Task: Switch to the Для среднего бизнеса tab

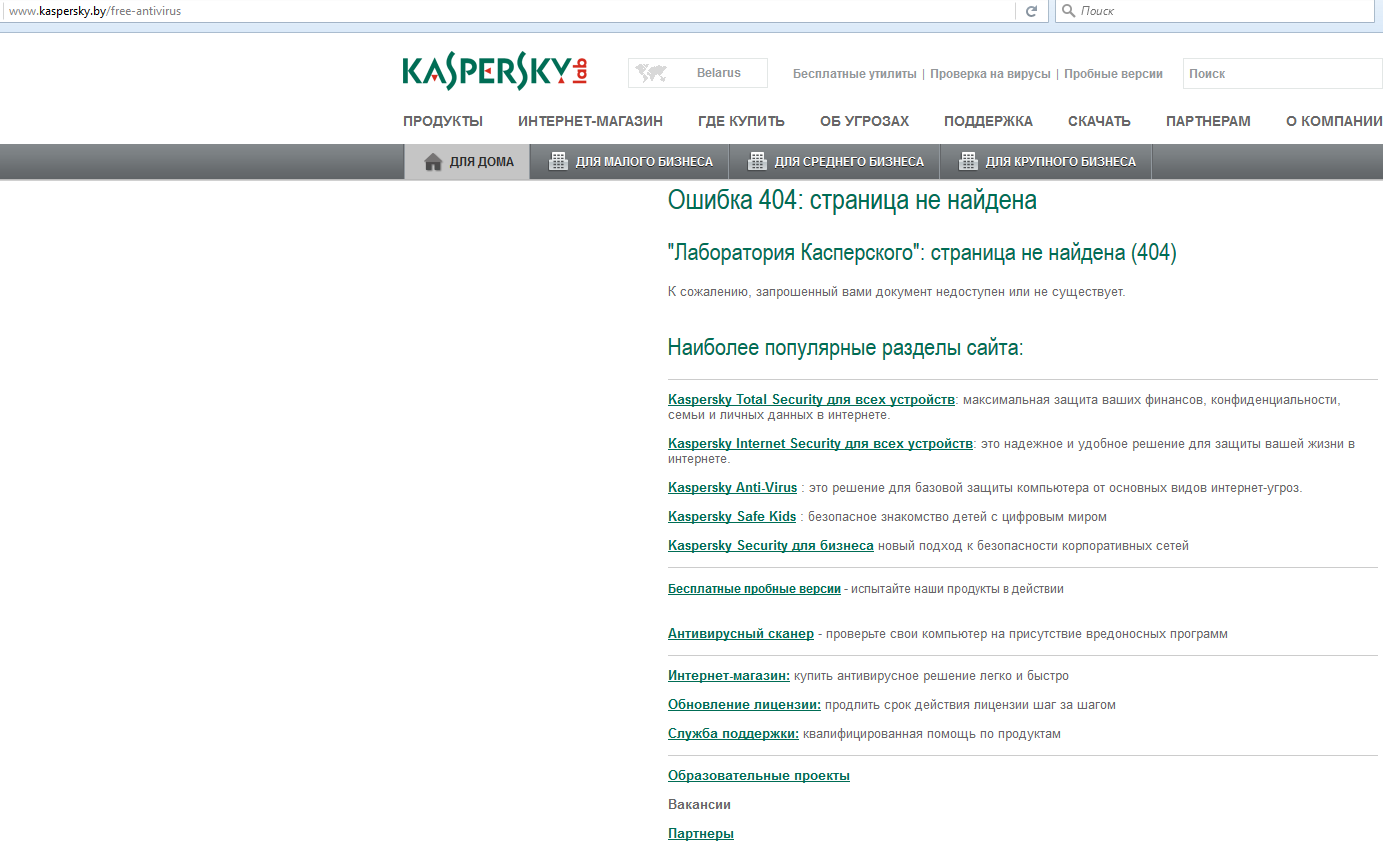Action: tap(835, 162)
